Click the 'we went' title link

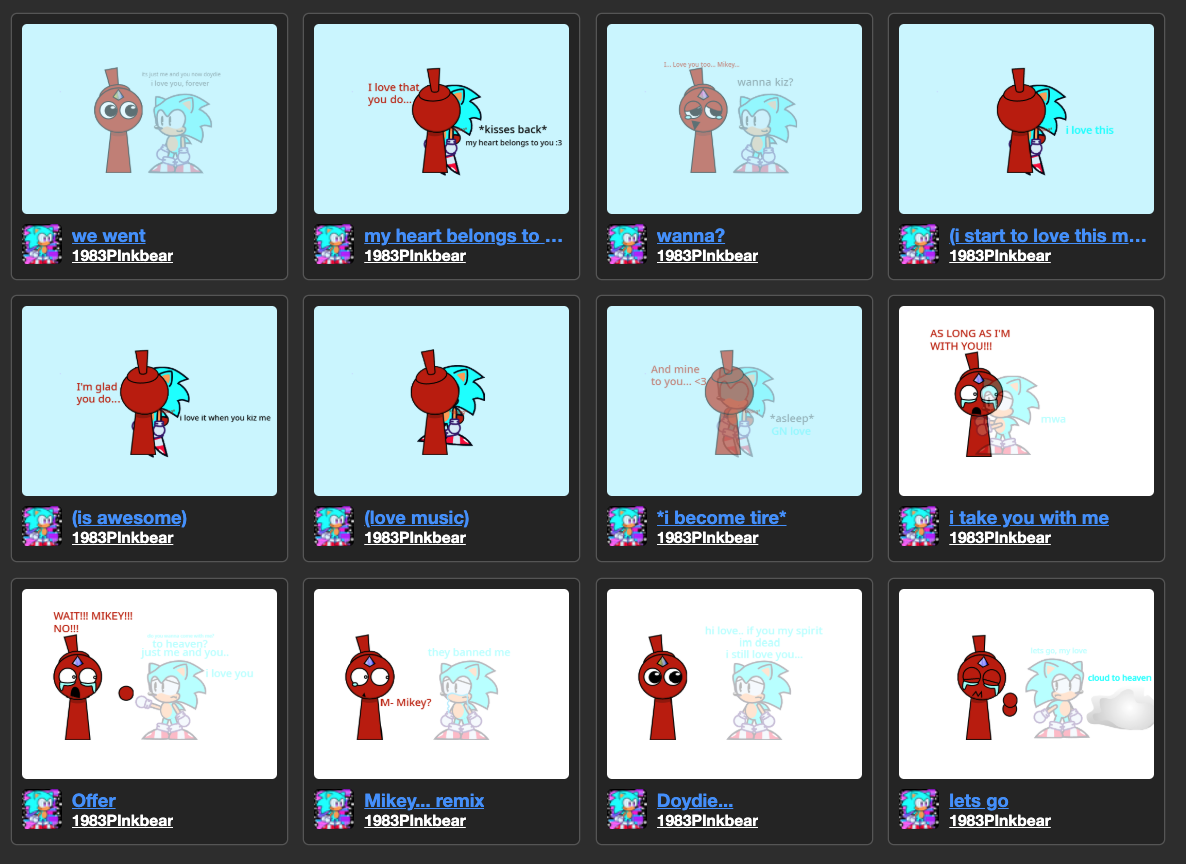click(x=108, y=236)
